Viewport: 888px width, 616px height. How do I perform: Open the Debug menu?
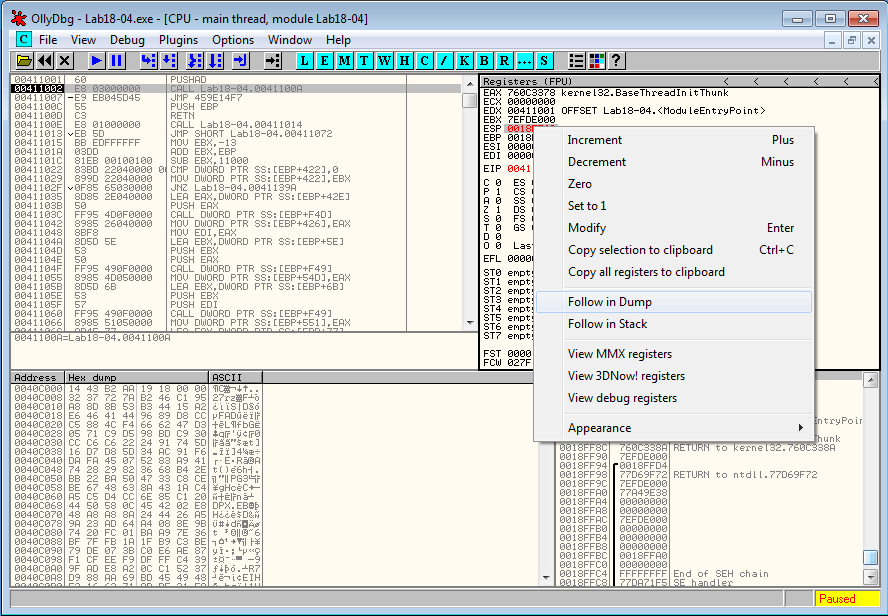127,40
